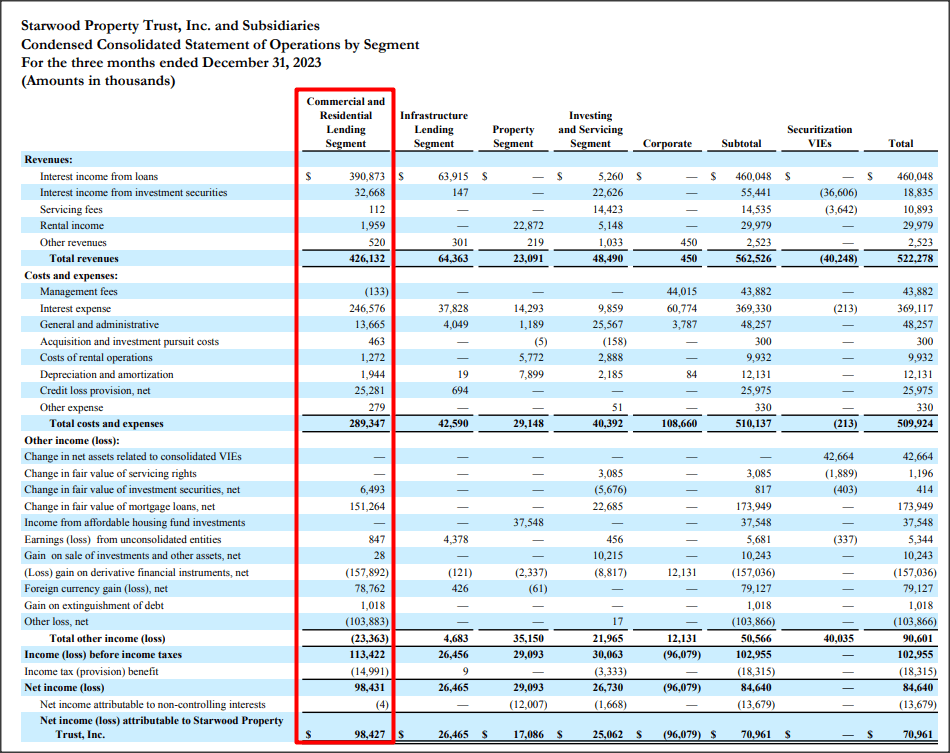This screenshot has height=753, width=950.
Task: Click the 'Credit loss provision, net' label
Action: (x=95, y=391)
